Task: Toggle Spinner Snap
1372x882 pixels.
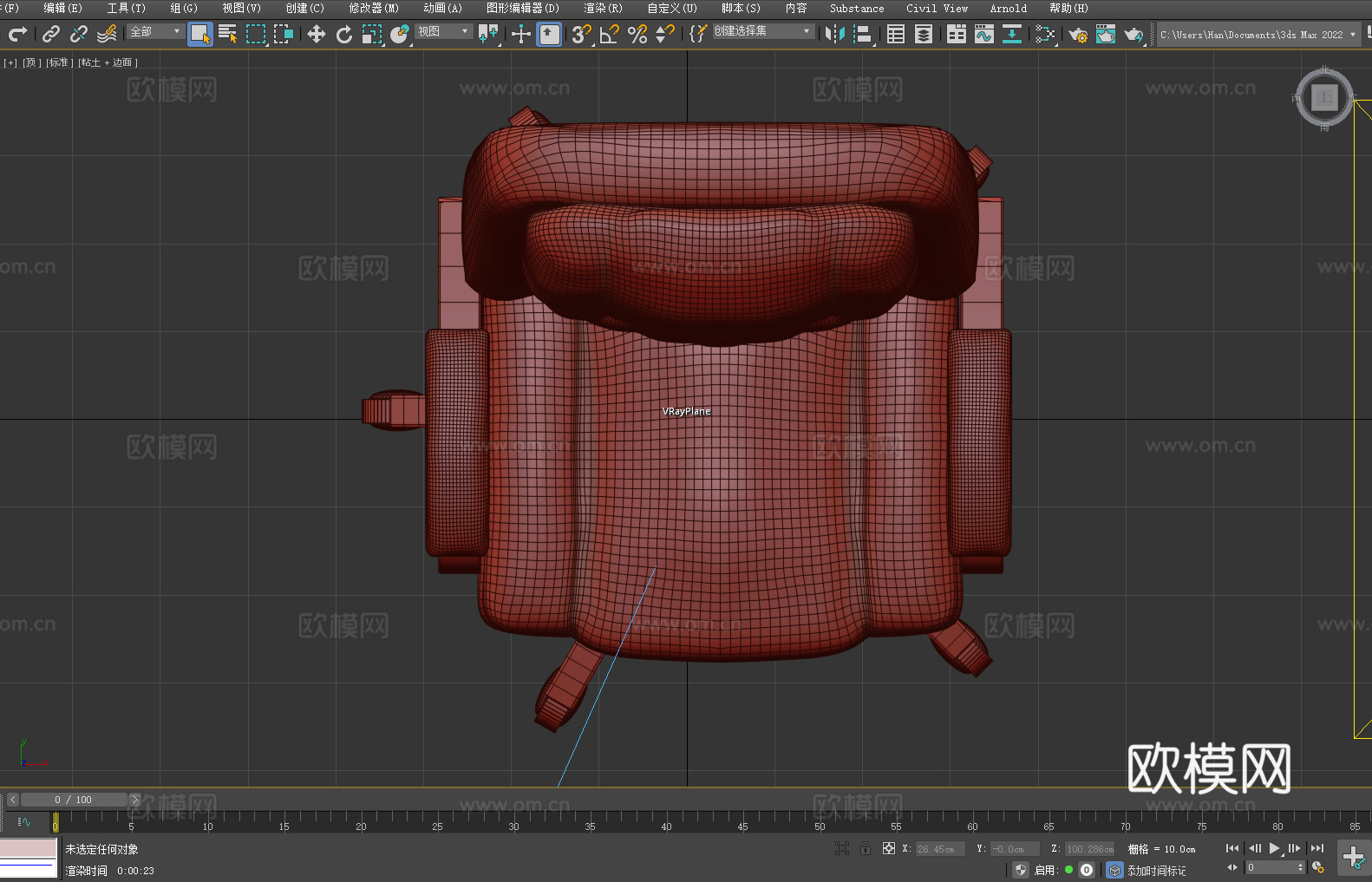Action: [x=665, y=34]
